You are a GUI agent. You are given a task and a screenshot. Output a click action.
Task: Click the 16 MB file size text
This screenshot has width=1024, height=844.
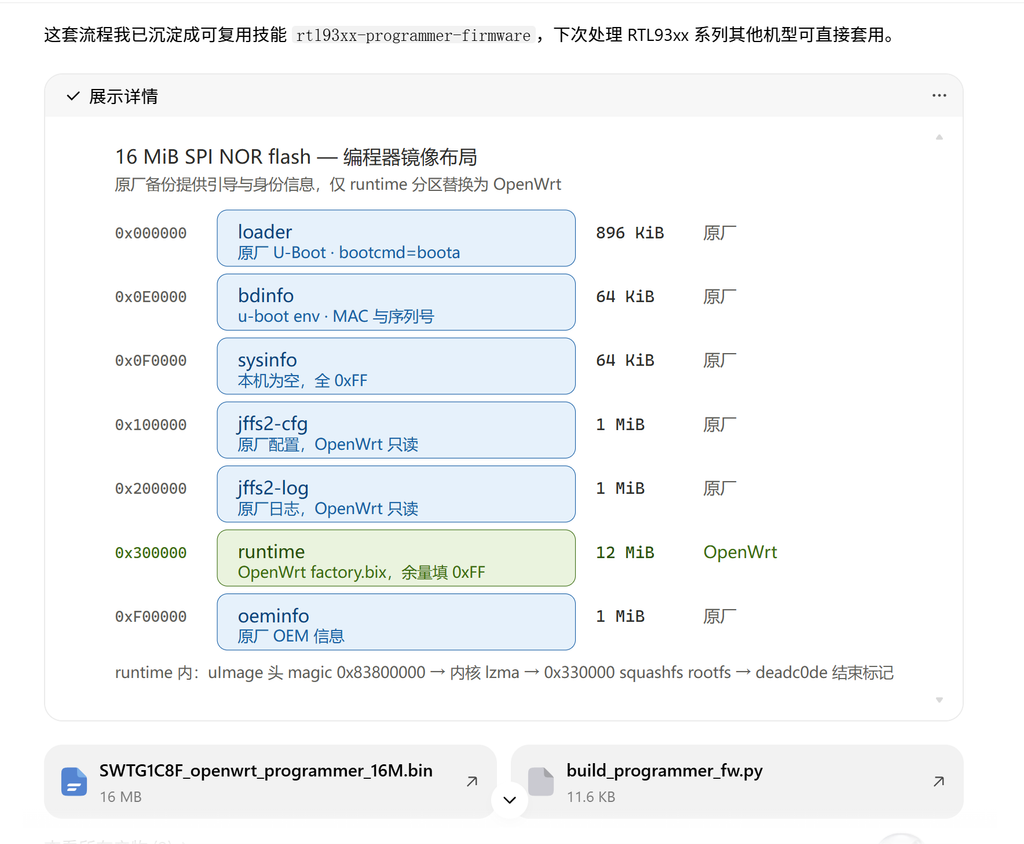tap(121, 797)
